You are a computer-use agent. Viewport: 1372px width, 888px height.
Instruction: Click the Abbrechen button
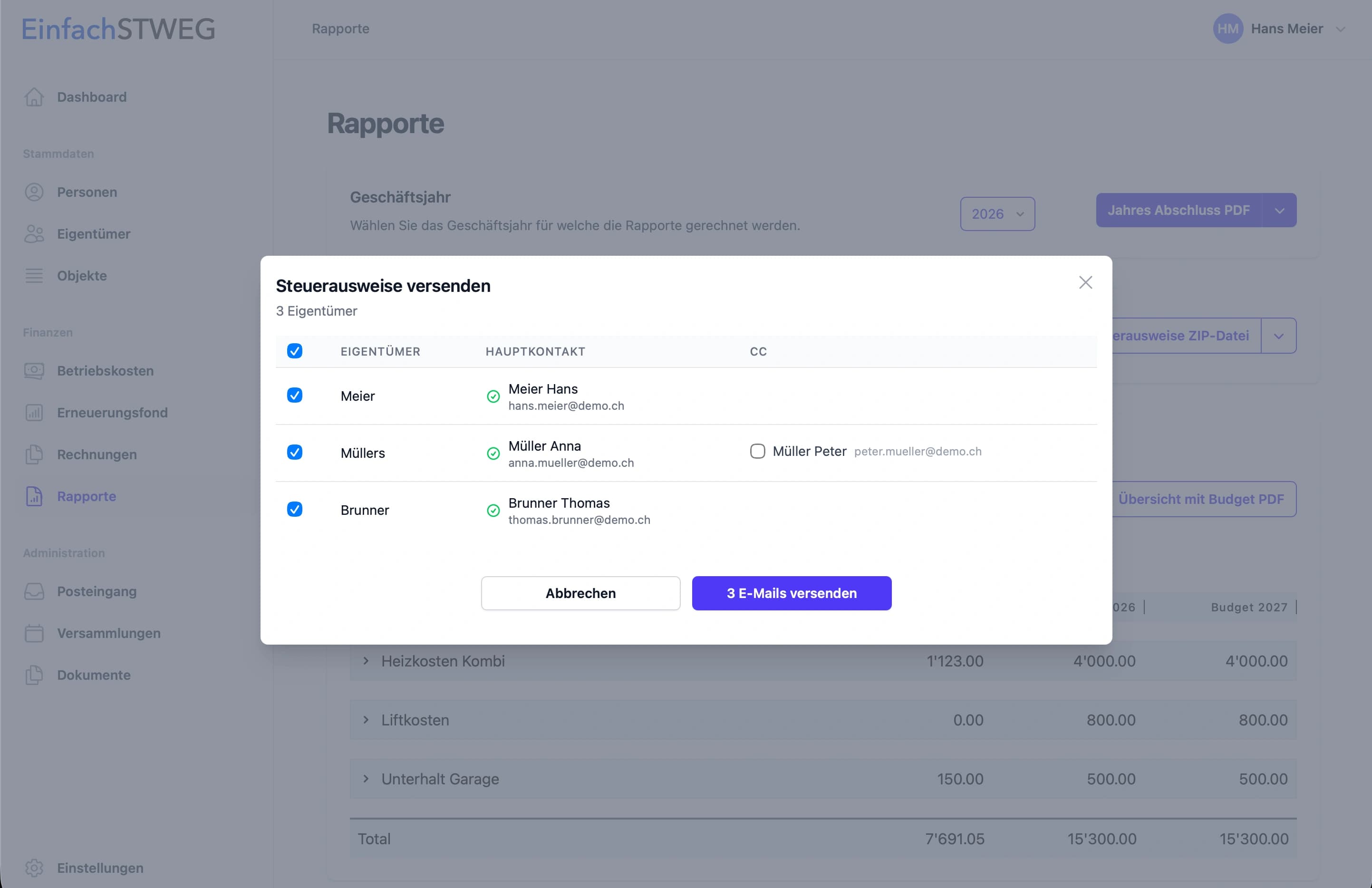coord(580,593)
